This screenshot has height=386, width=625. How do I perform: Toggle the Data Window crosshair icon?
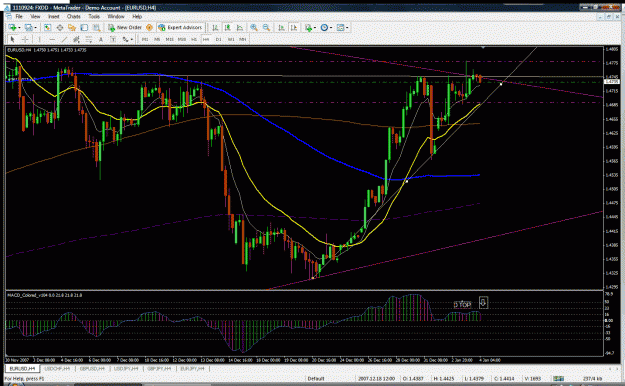coord(60,27)
